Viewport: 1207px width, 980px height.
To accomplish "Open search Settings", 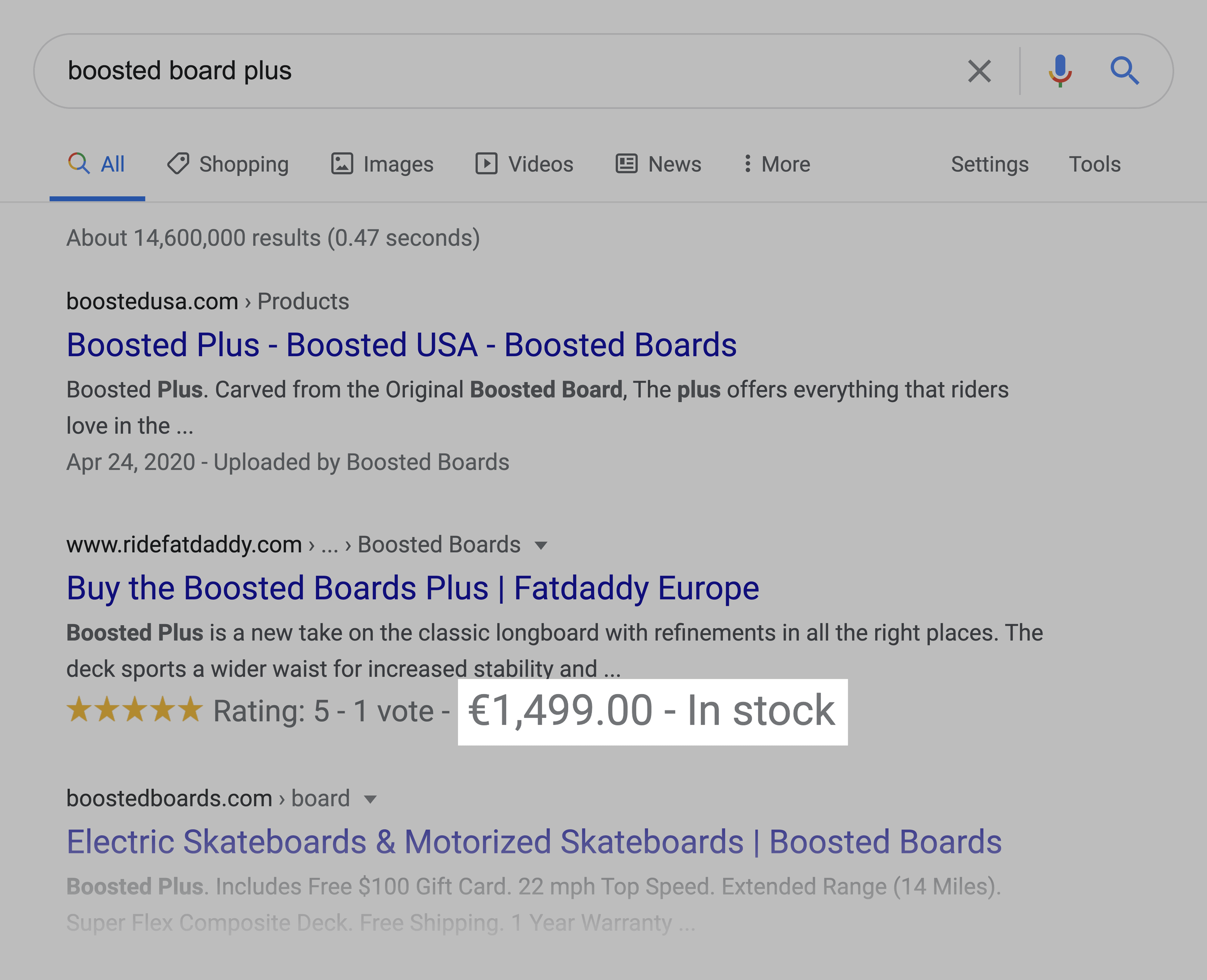I will click(989, 164).
